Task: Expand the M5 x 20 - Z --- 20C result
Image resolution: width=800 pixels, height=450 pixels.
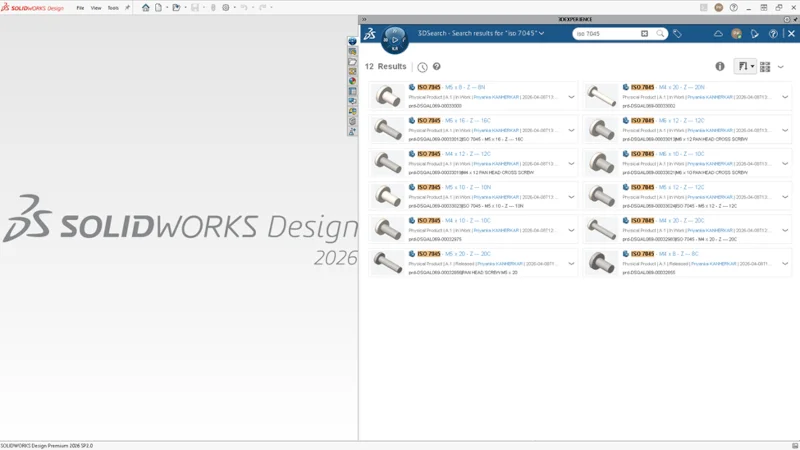Action: [571, 264]
